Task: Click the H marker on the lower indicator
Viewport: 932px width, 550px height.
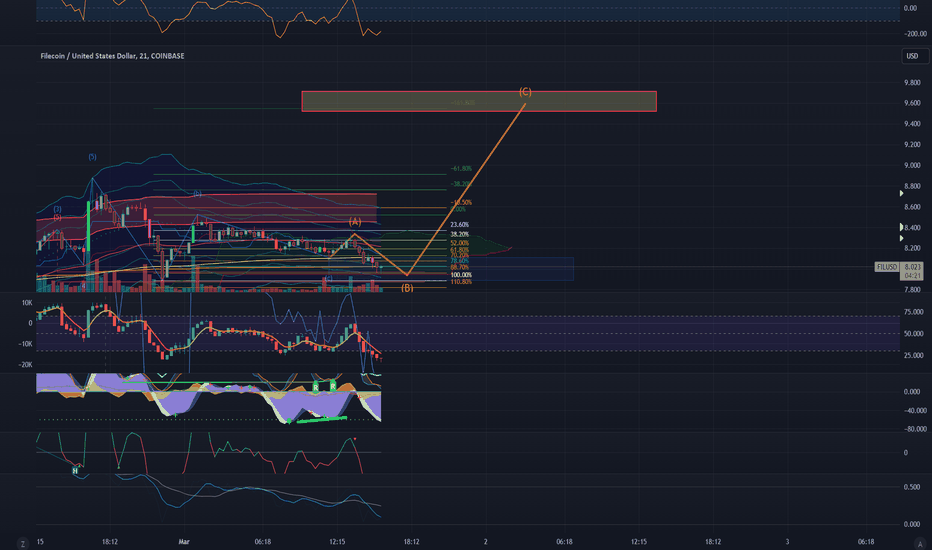Action: (75, 470)
